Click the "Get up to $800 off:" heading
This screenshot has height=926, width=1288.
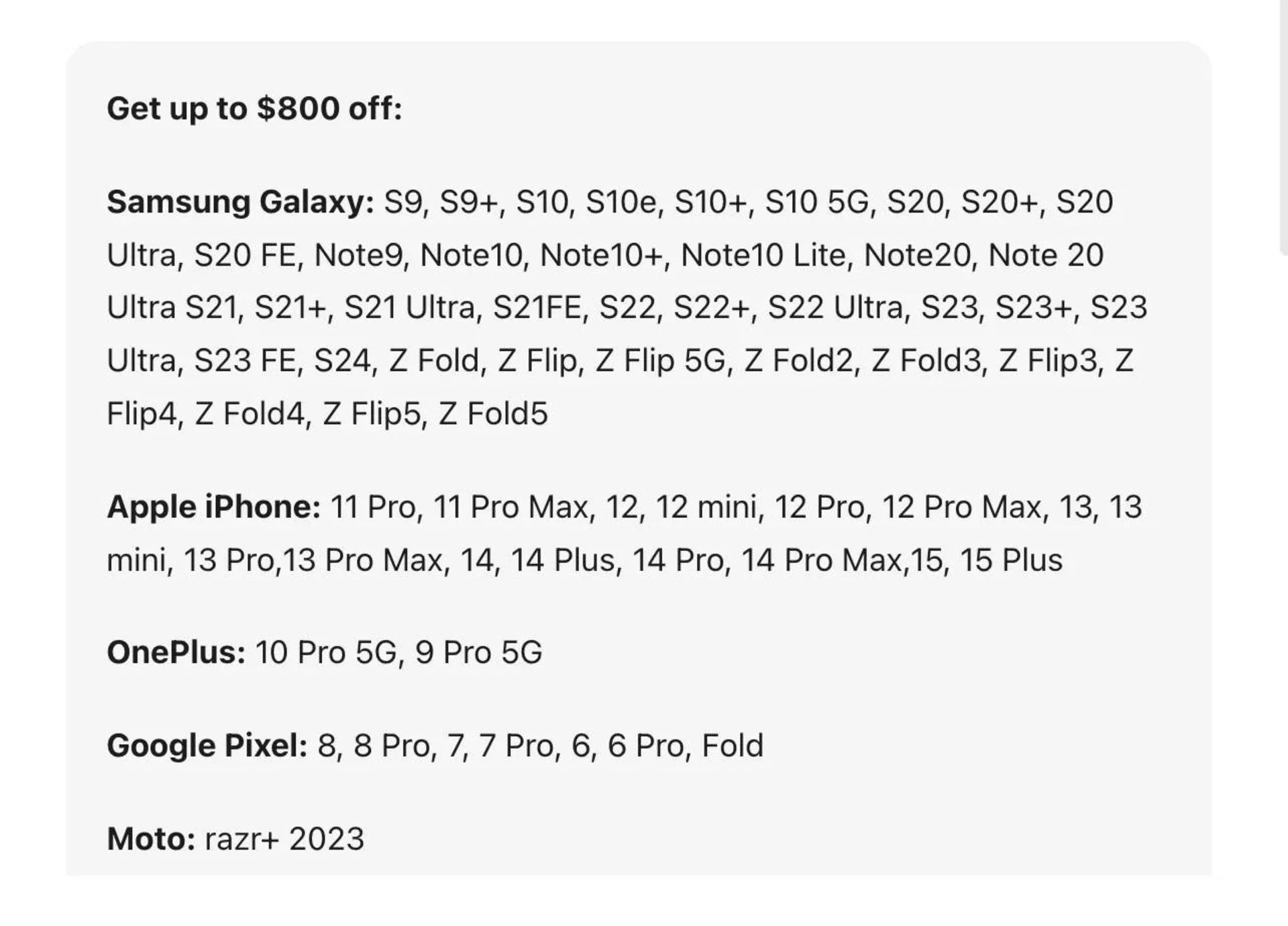[x=254, y=109]
